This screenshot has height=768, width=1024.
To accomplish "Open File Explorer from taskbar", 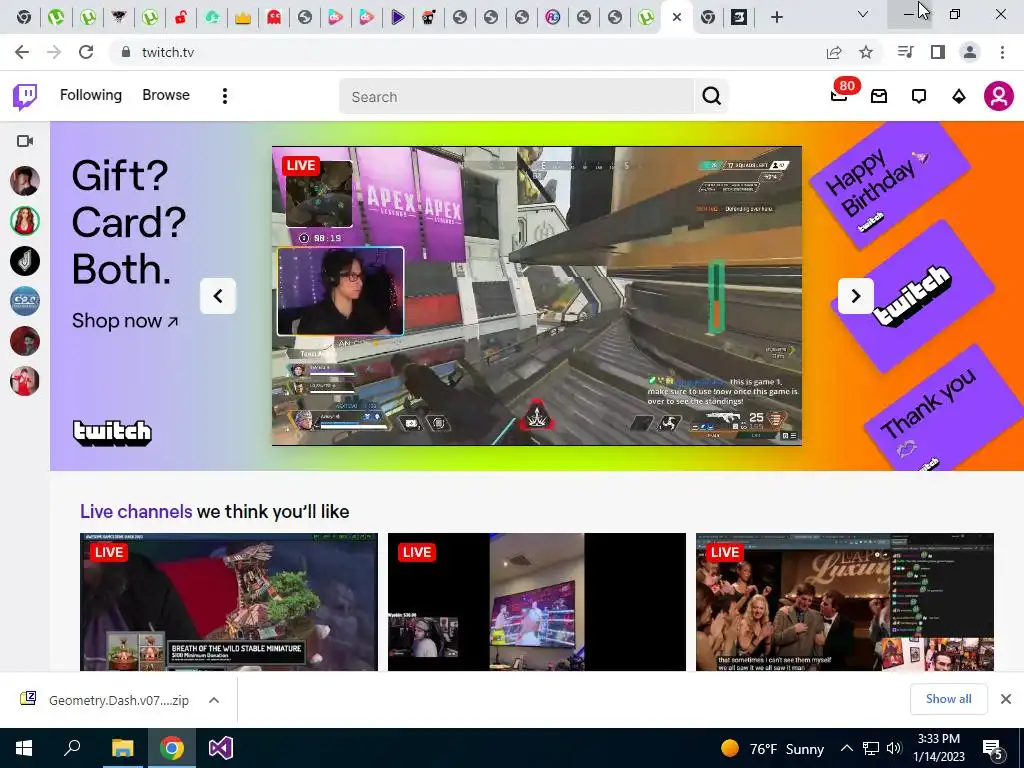I will point(122,748).
